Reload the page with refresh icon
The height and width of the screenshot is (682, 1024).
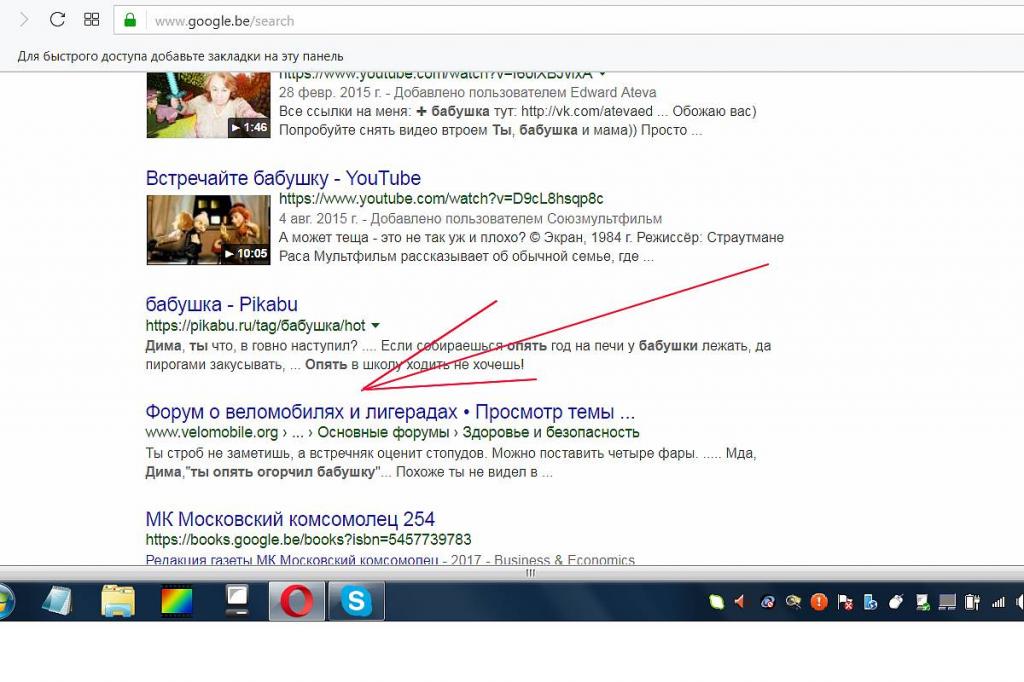(x=57, y=20)
